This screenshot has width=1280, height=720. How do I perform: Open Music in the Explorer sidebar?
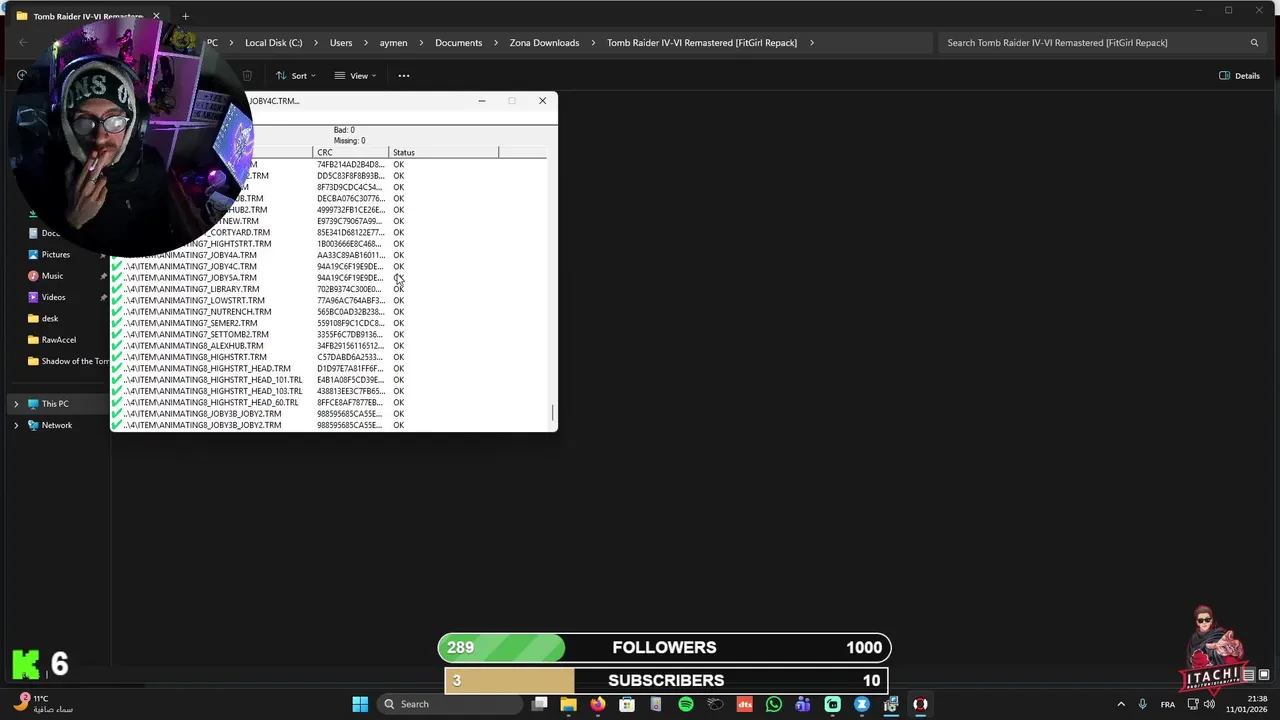coord(52,276)
